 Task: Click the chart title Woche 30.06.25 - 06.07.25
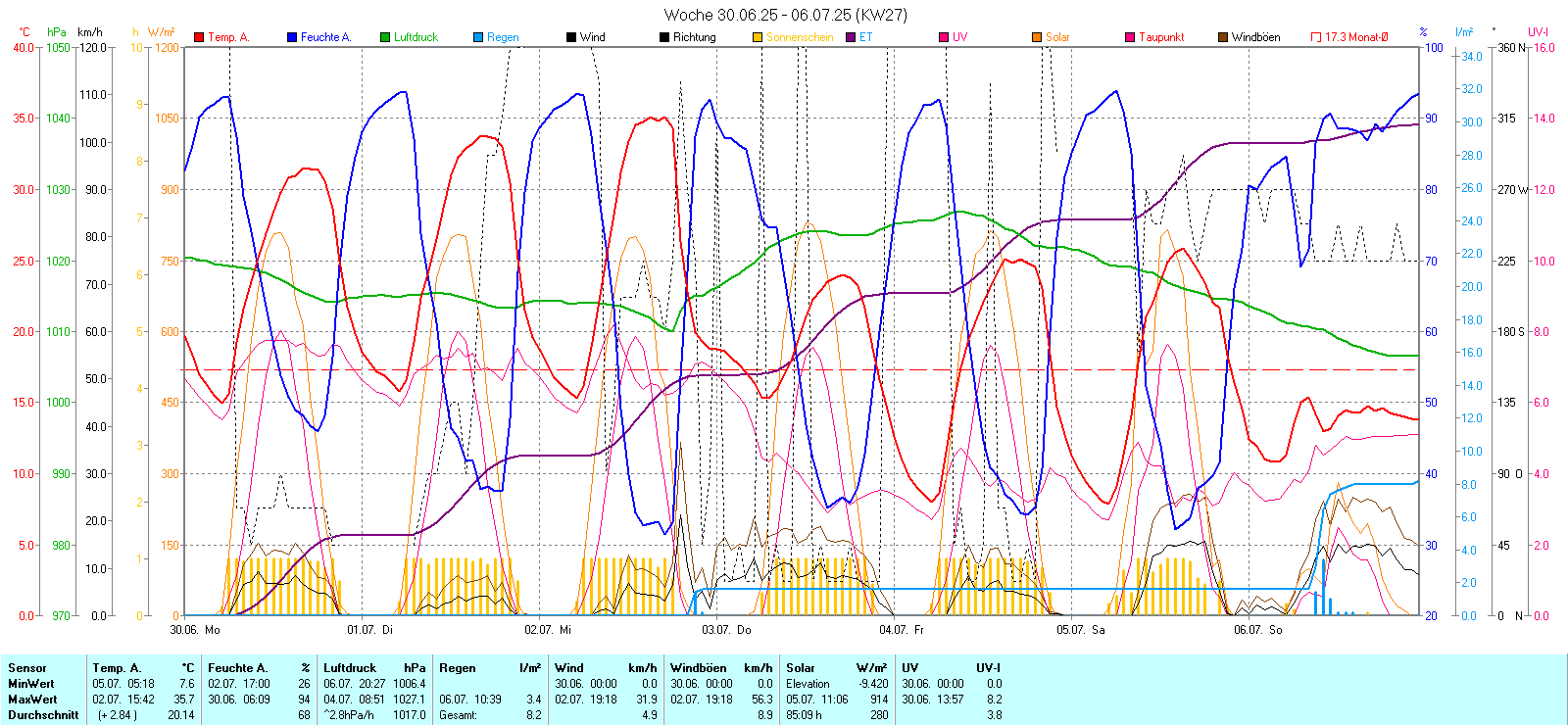785,15
